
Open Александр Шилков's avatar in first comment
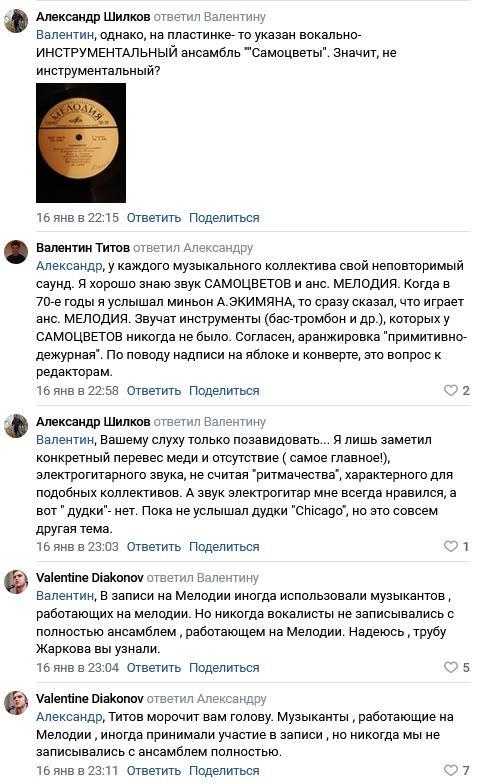click(16, 21)
